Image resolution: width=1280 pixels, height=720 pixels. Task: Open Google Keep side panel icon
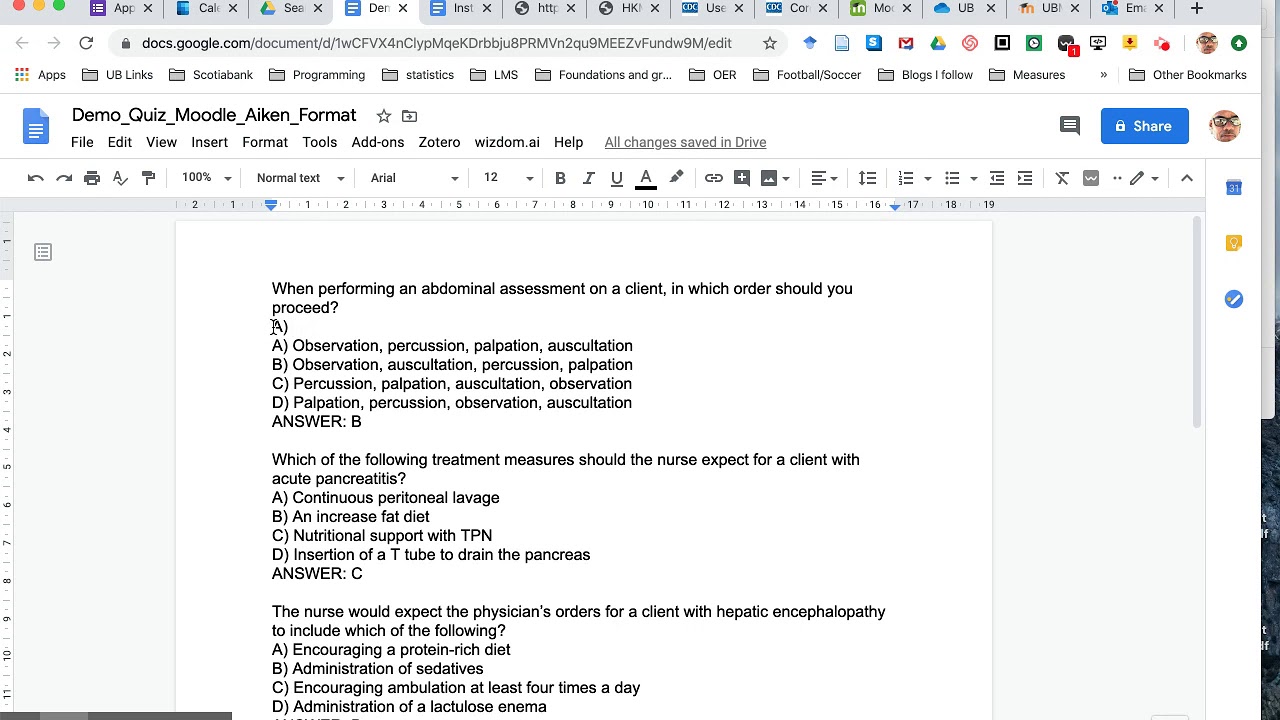[x=1234, y=243]
